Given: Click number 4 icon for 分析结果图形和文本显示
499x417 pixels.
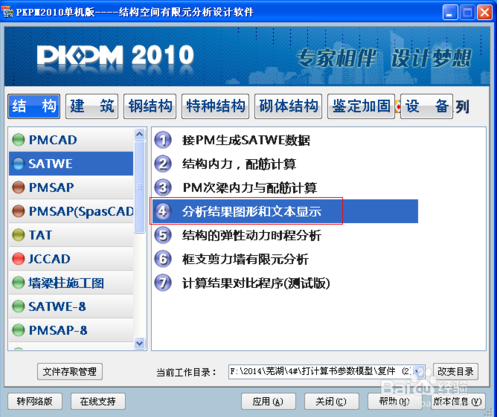Looking at the screenshot, I should pyautogui.click(x=163, y=211).
